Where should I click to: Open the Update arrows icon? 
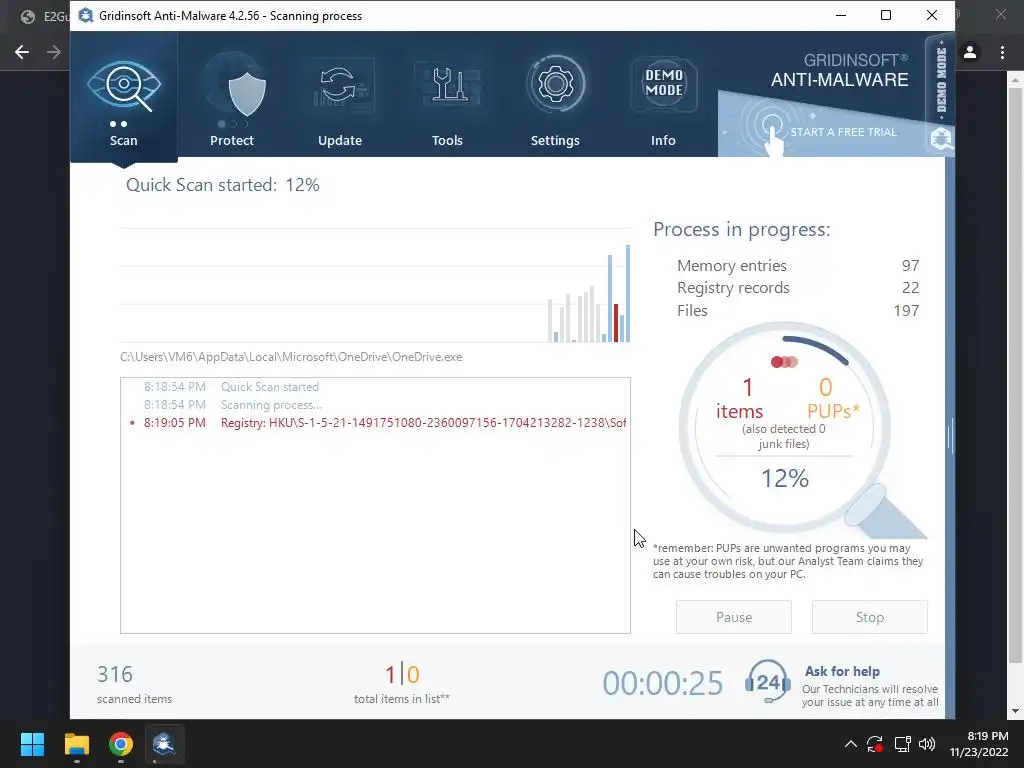[340, 86]
